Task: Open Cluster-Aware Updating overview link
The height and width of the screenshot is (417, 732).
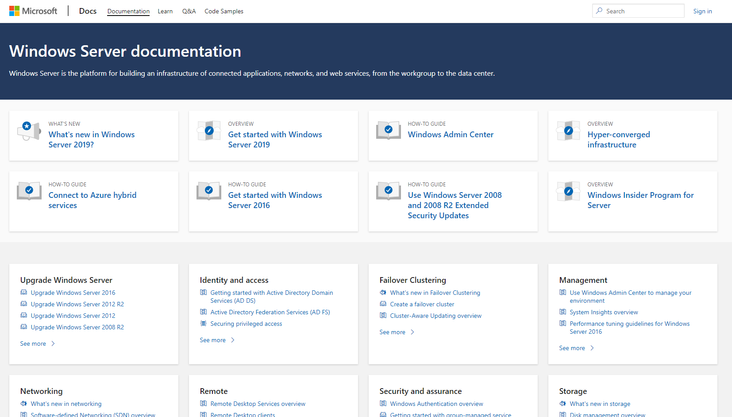Action: point(436,316)
